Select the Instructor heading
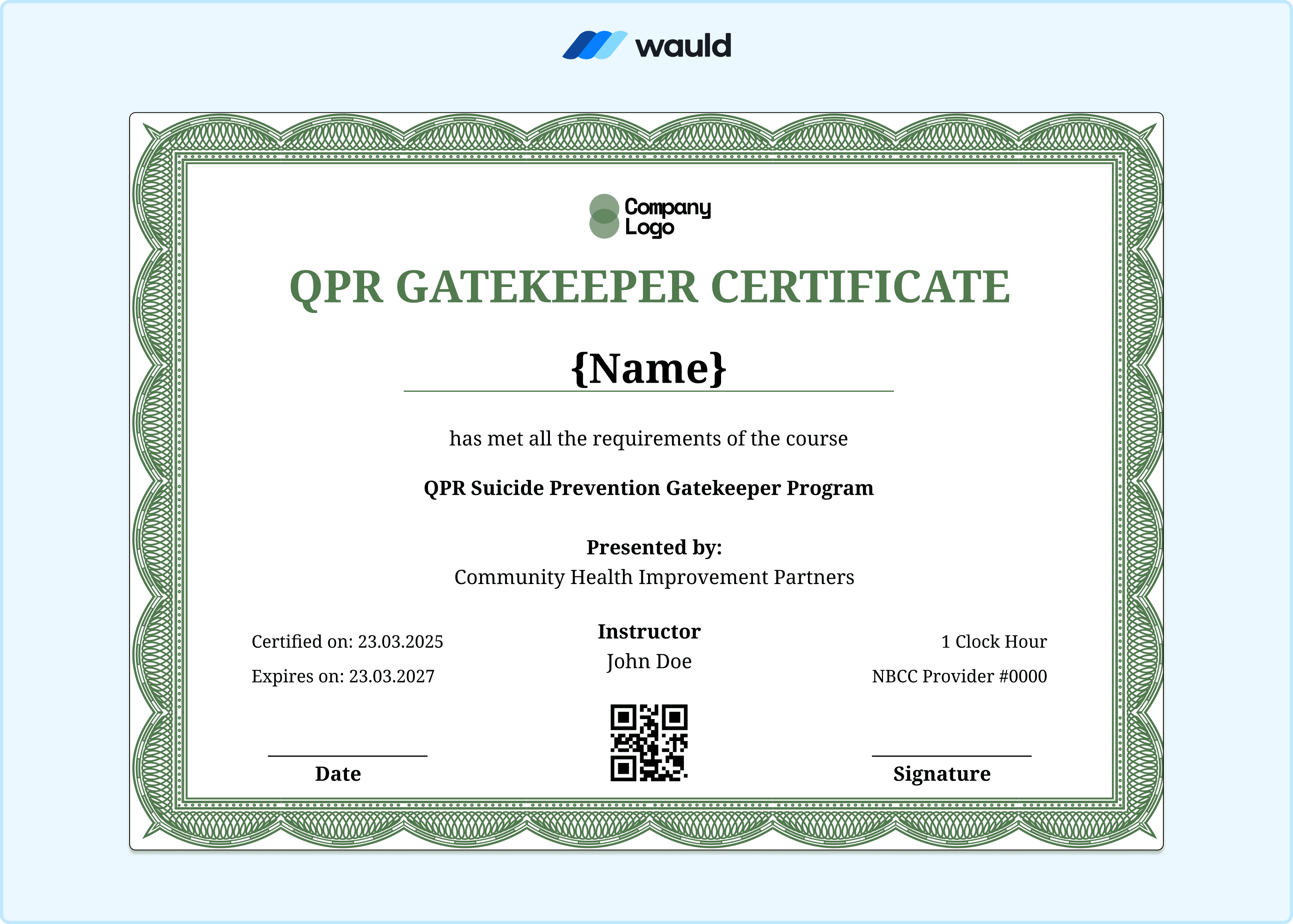Image resolution: width=1293 pixels, height=924 pixels. (x=649, y=631)
